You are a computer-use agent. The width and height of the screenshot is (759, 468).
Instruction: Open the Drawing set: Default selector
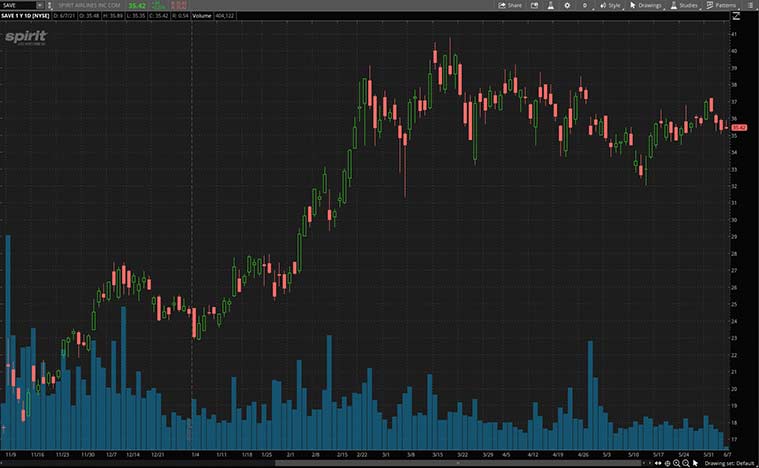point(728,463)
